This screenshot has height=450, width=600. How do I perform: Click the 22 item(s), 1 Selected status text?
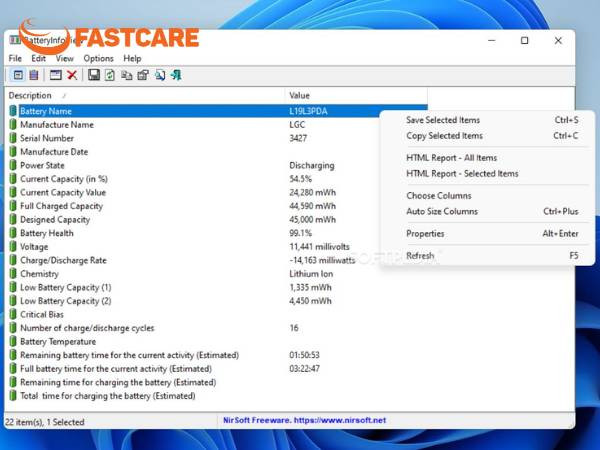pos(45,422)
